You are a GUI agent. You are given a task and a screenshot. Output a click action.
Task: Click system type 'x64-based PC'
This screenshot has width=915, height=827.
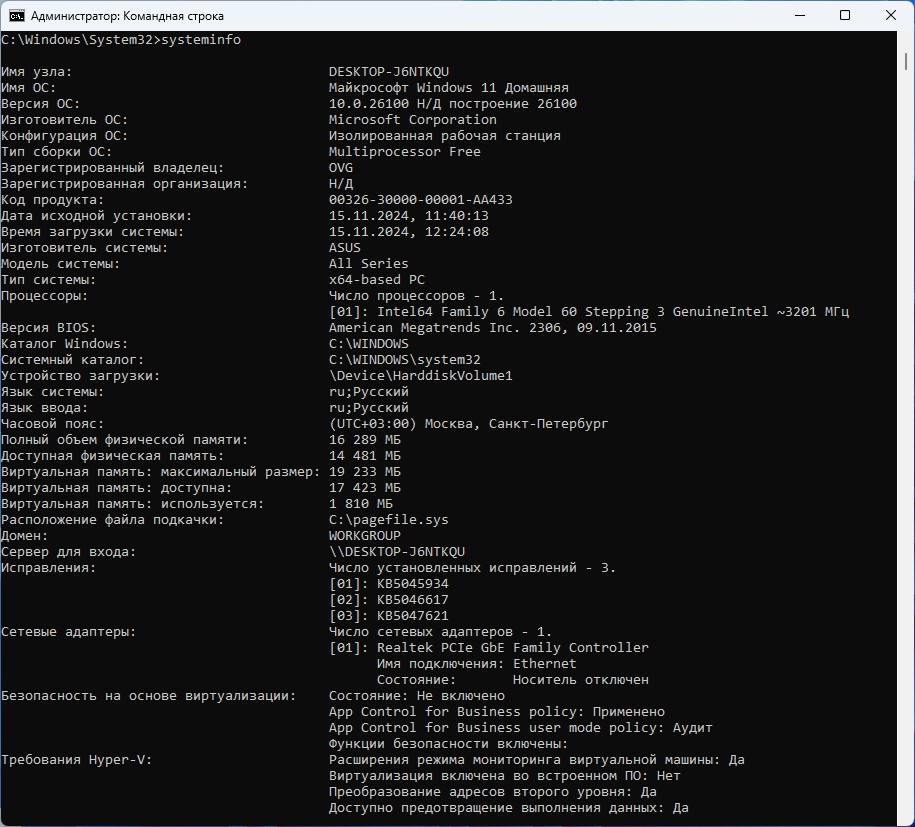pos(376,280)
